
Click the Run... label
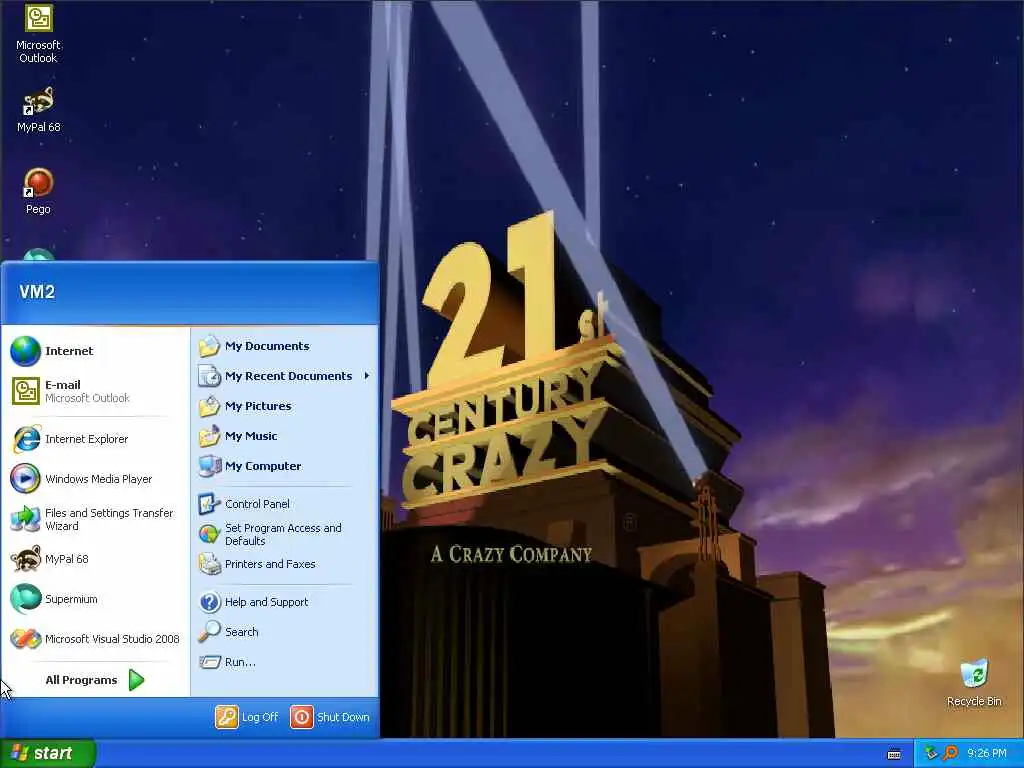[240, 662]
